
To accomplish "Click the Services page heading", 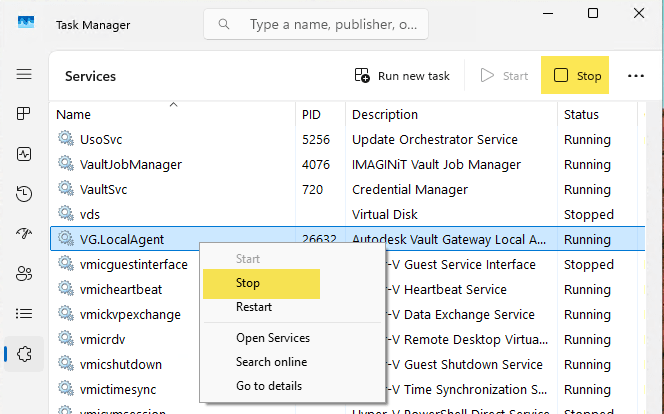I will click(x=90, y=76).
